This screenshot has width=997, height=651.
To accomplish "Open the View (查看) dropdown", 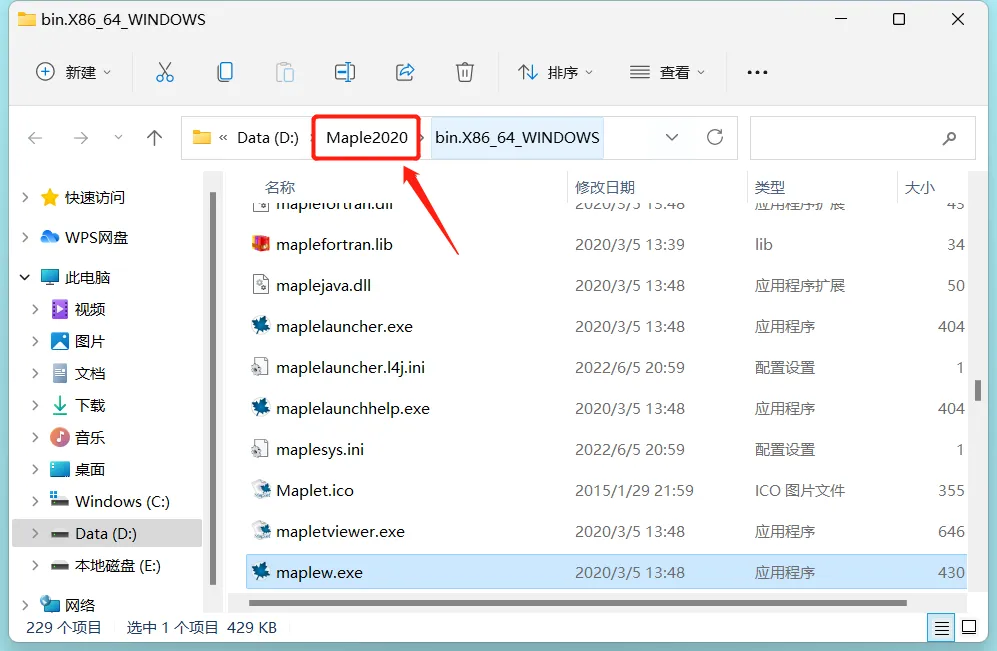I will [667, 72].
